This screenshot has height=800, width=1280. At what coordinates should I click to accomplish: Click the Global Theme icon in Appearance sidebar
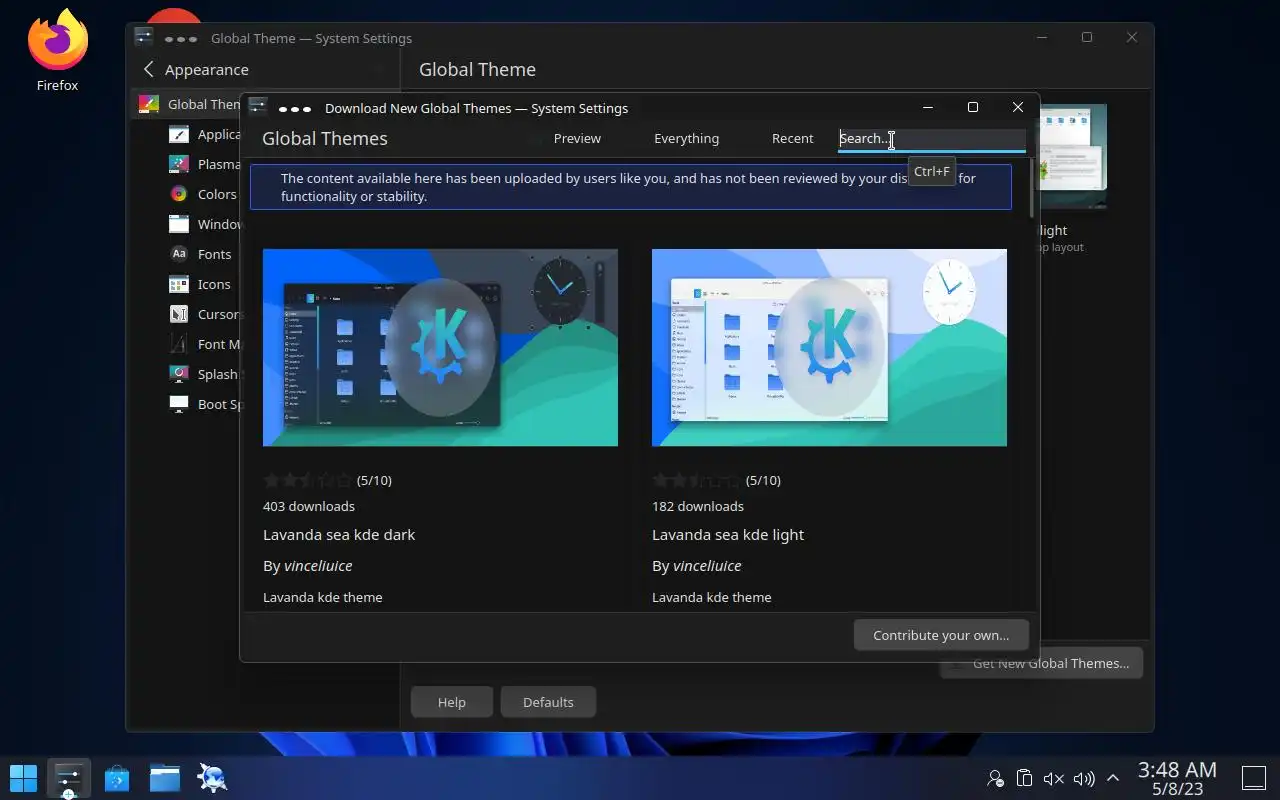148,104
